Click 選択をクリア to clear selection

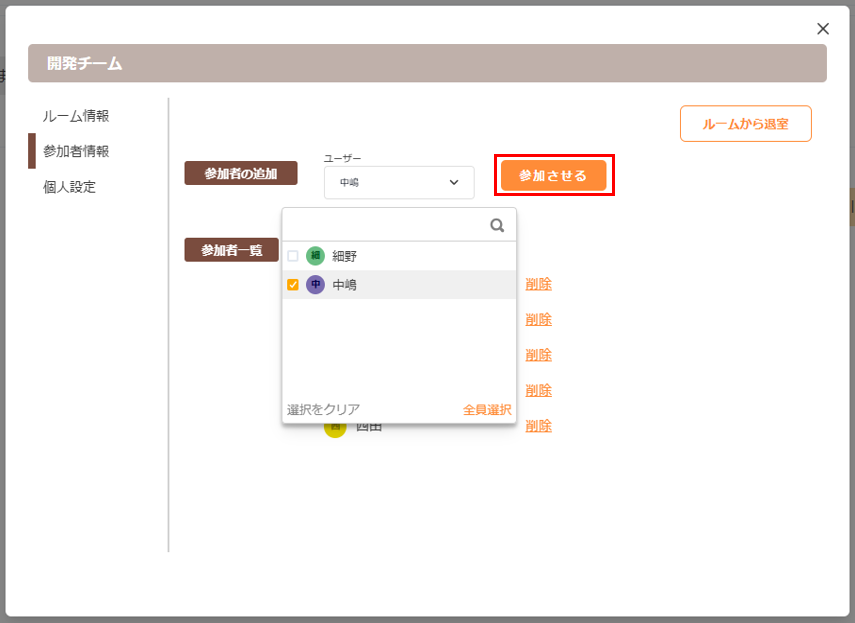click(323, 409)
